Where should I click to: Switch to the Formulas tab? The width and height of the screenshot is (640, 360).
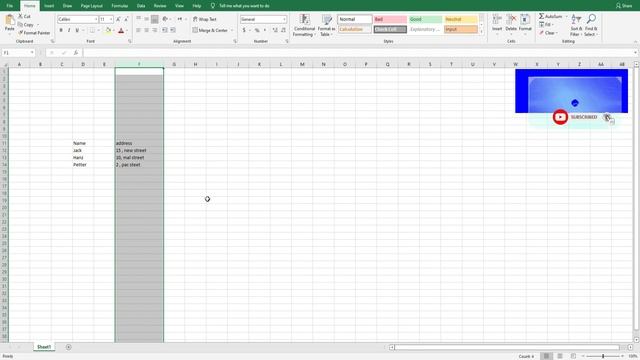pos(120,6)
